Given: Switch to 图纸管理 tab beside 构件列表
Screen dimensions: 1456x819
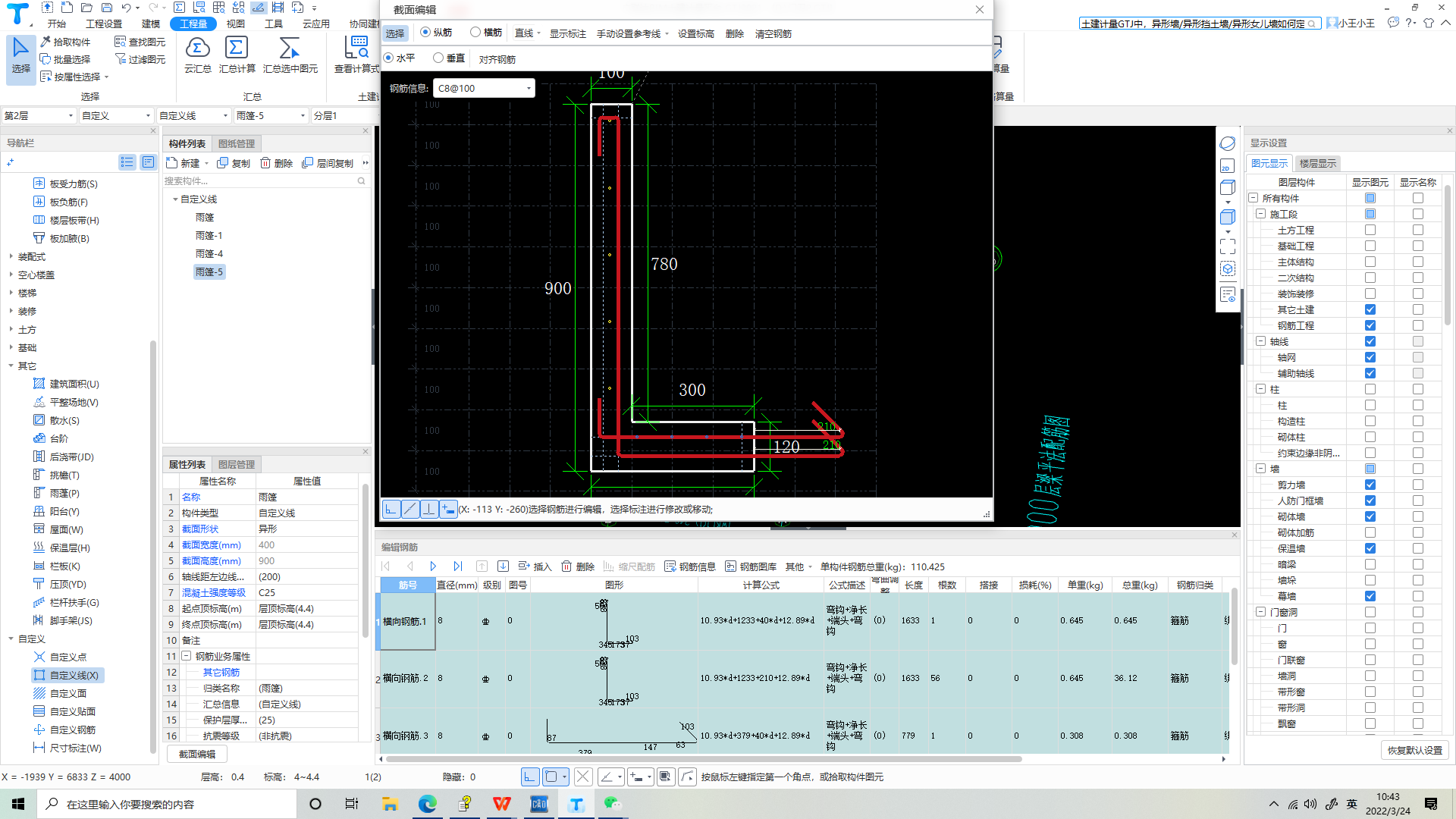Looking at the screenshot, I should point(237,143).
